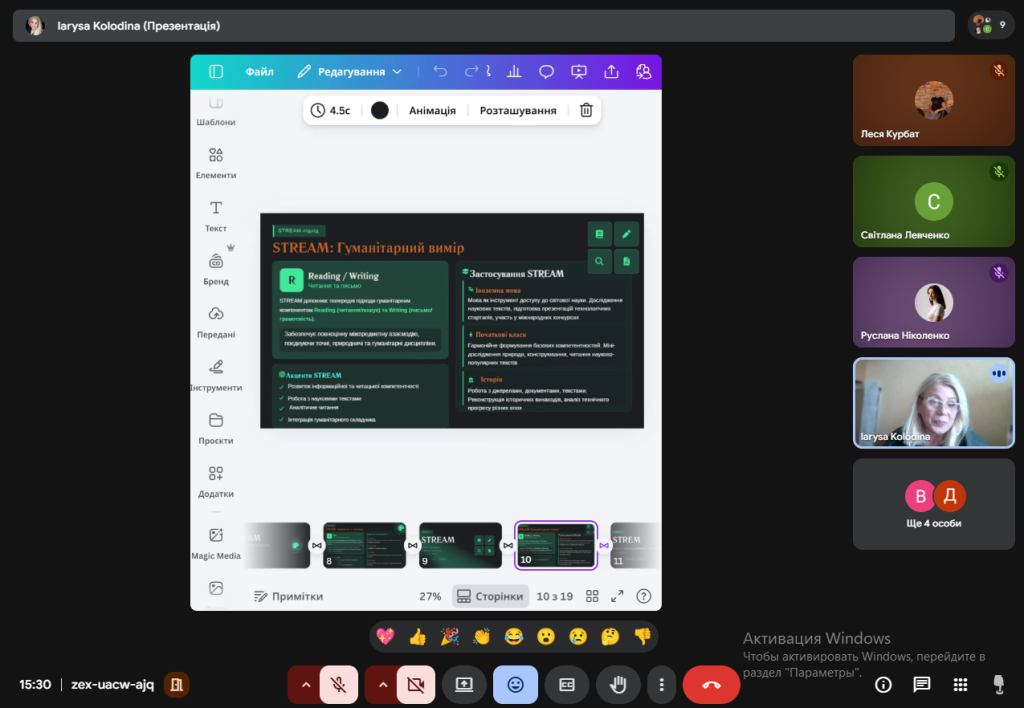Open more options three-dot menu
Viewport: 1024px width, 708px height.
(661, 685)
